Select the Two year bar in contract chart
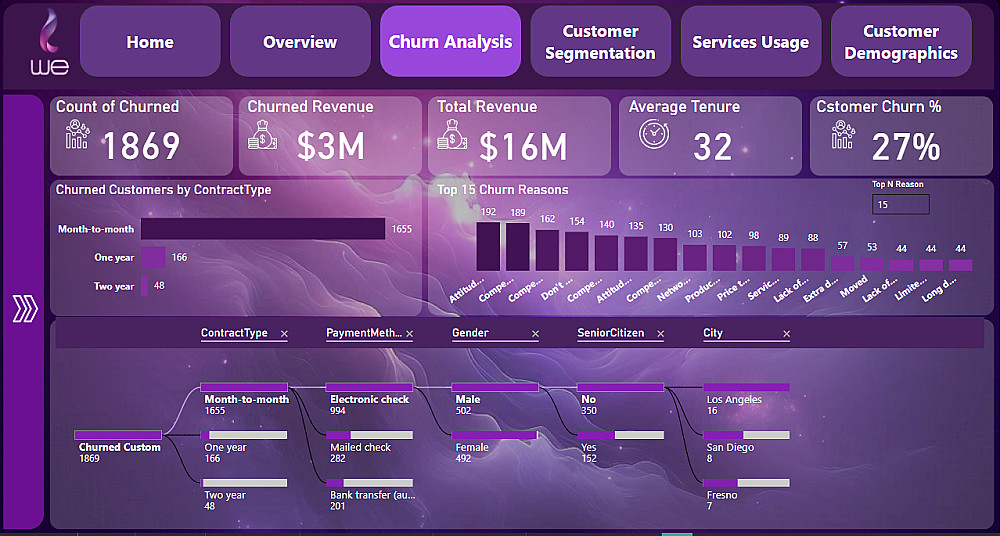The width and height of the screenshot is (1000, 536). click(x=144, y=286)
